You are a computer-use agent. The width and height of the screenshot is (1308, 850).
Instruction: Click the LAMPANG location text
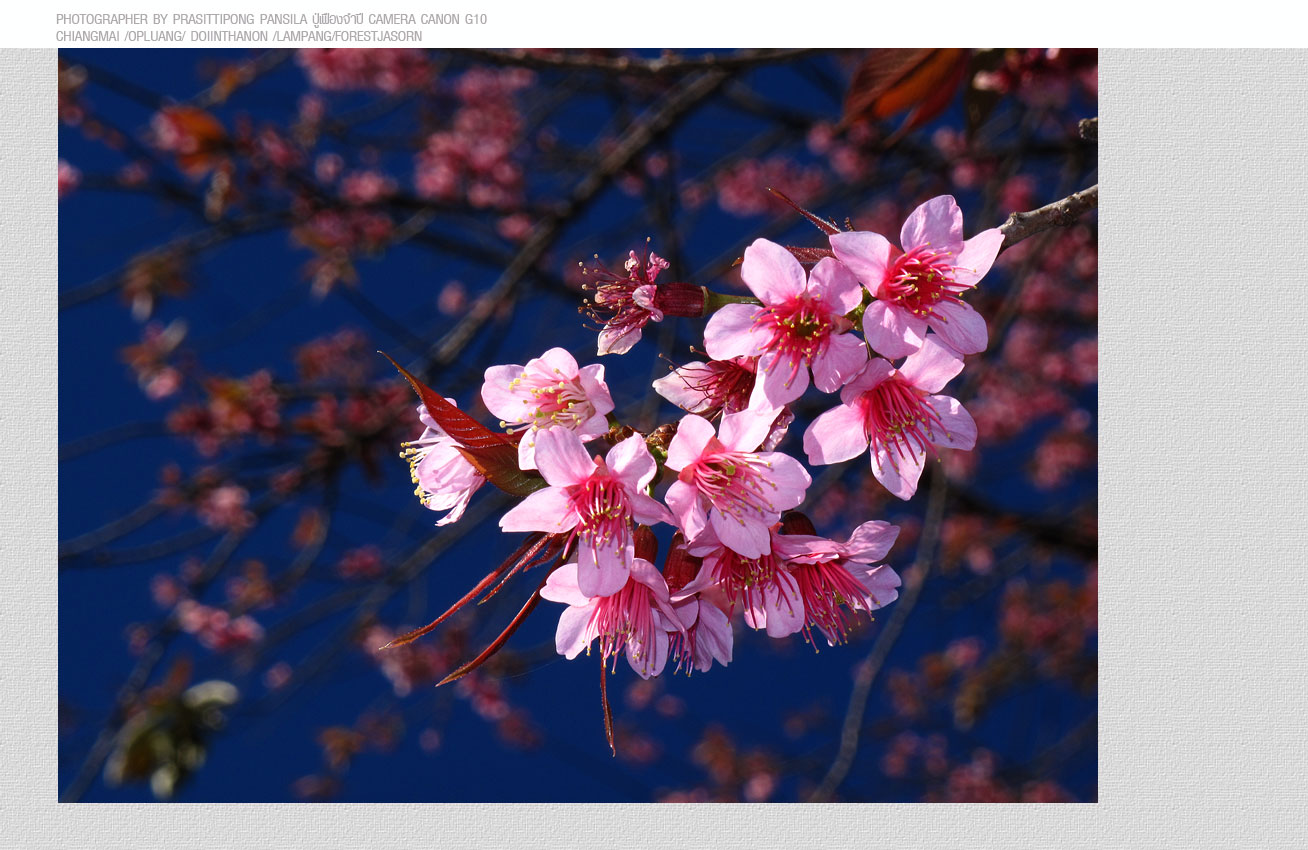pos(303,37)
